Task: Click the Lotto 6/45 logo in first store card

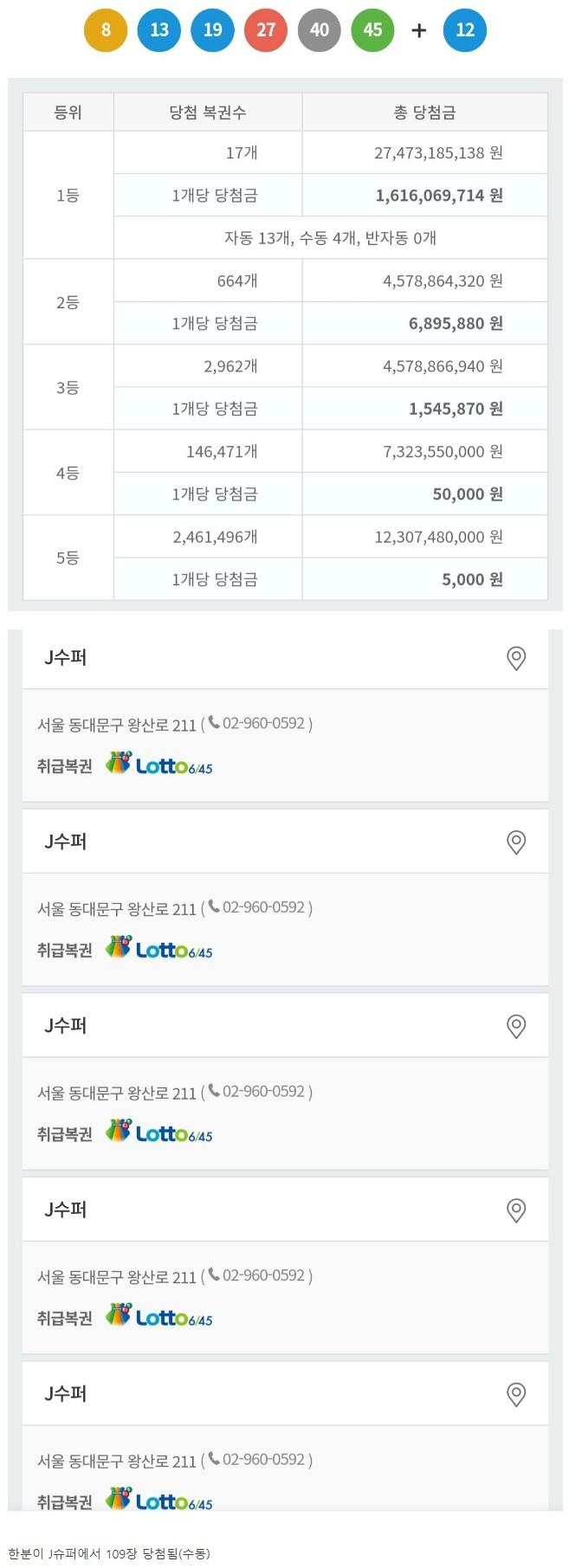Action: (159, 765)
